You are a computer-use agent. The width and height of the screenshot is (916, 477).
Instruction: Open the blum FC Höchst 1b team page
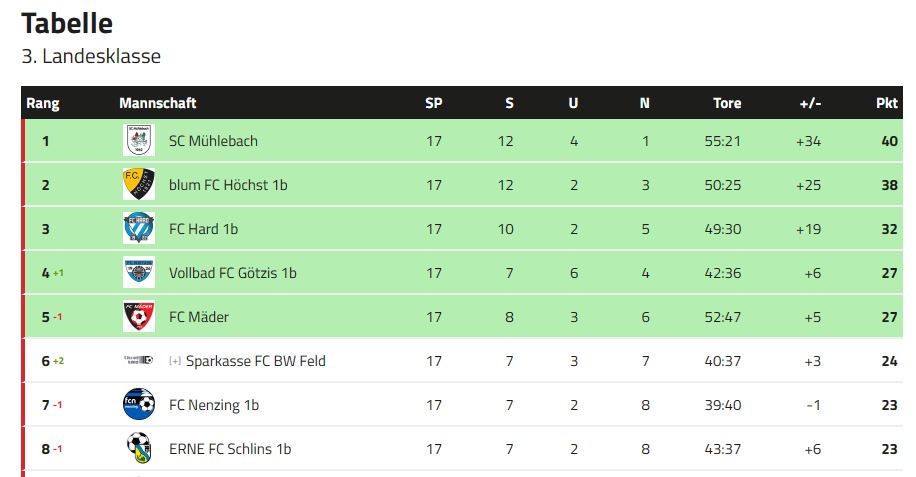click(228, 185)
